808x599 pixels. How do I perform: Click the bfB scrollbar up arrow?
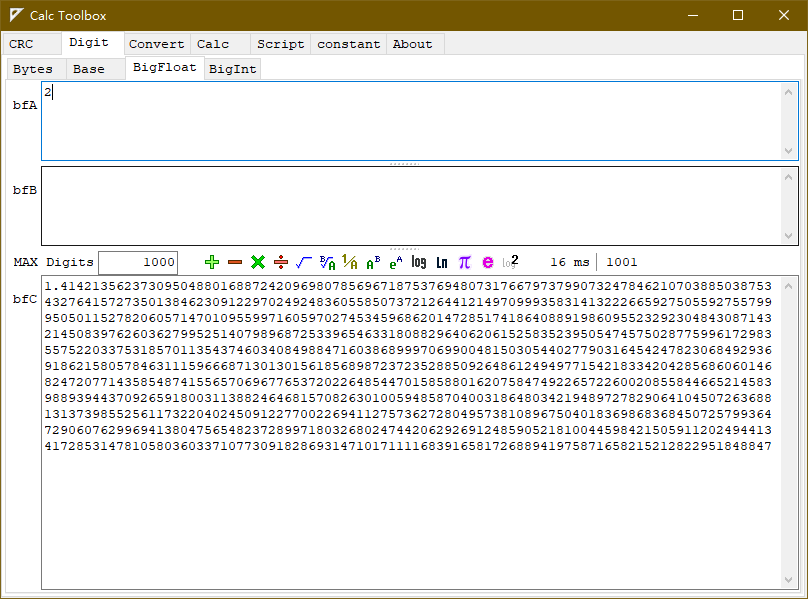pyautogui.click(x=788, y=177)
